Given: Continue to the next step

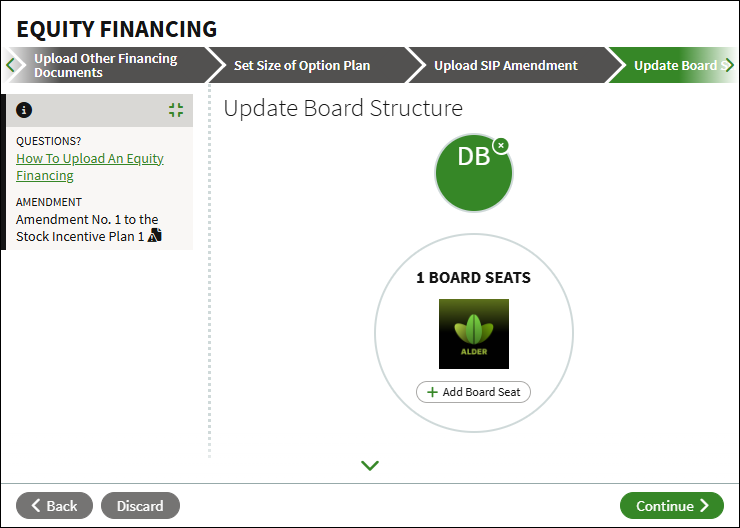Looking at the screenshot, I should point(672,506).
